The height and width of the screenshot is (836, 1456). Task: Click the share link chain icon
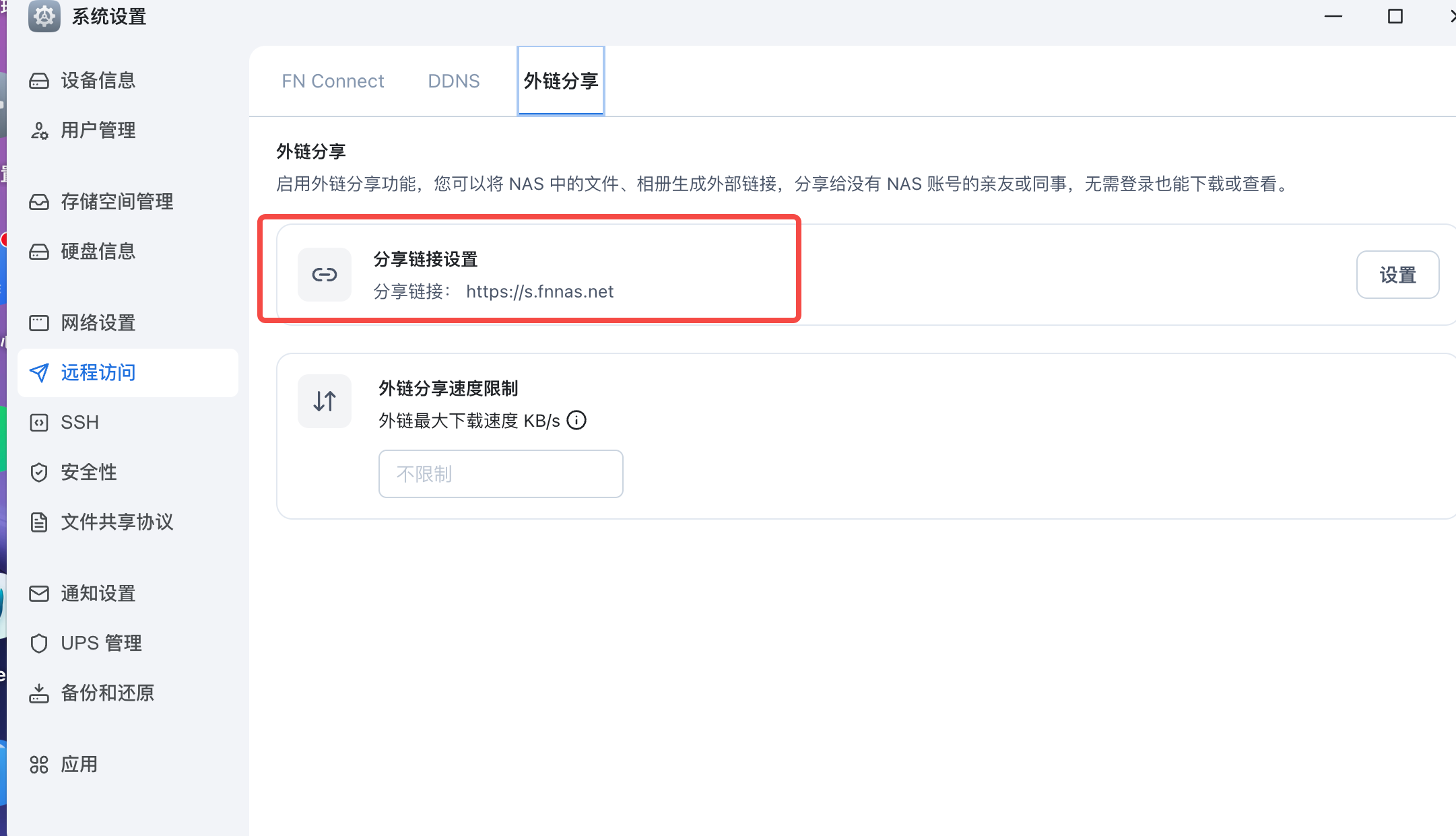(325, 275)
